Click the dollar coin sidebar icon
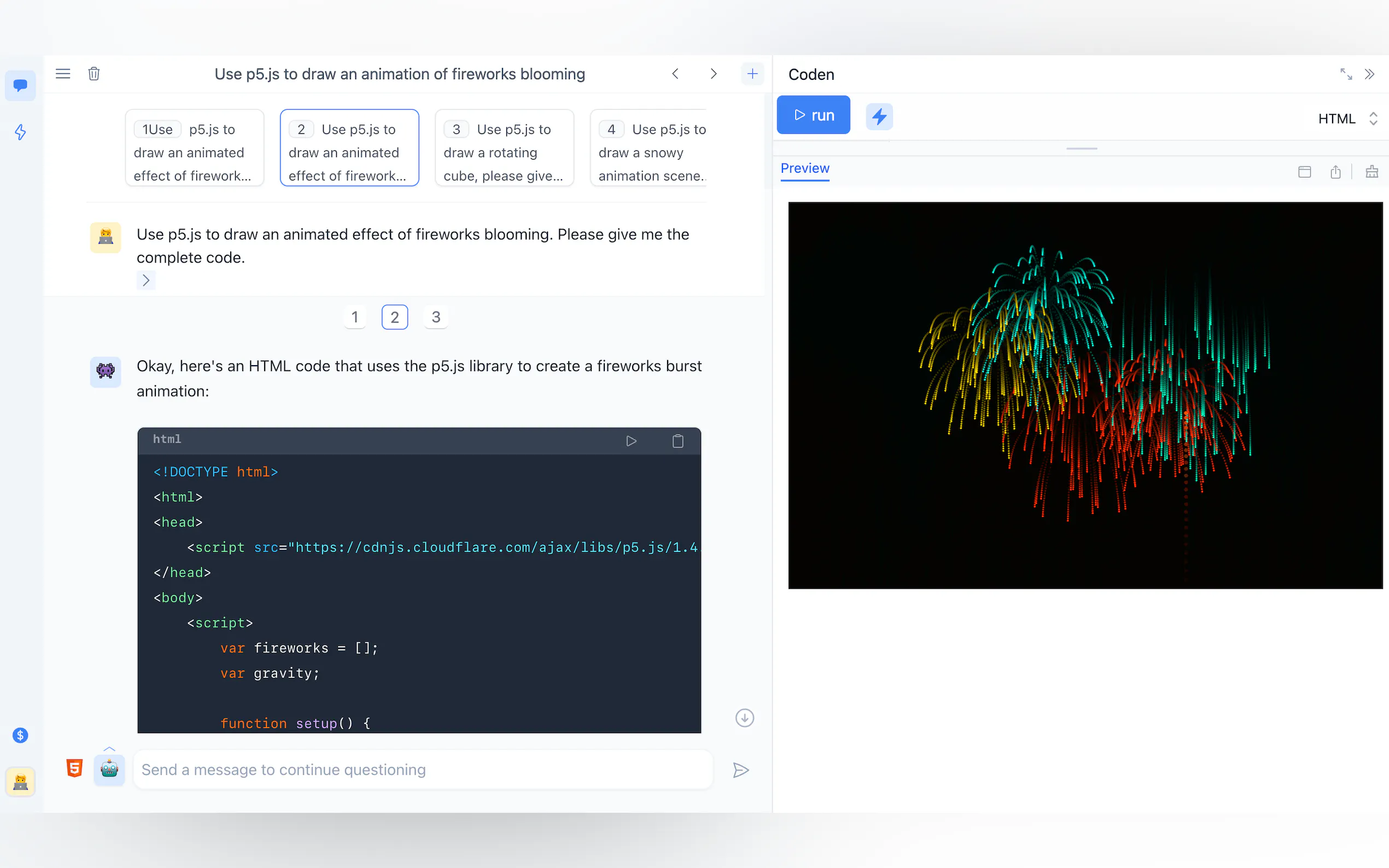This screenshot has height=868, width=1389. tap(20, 735)
